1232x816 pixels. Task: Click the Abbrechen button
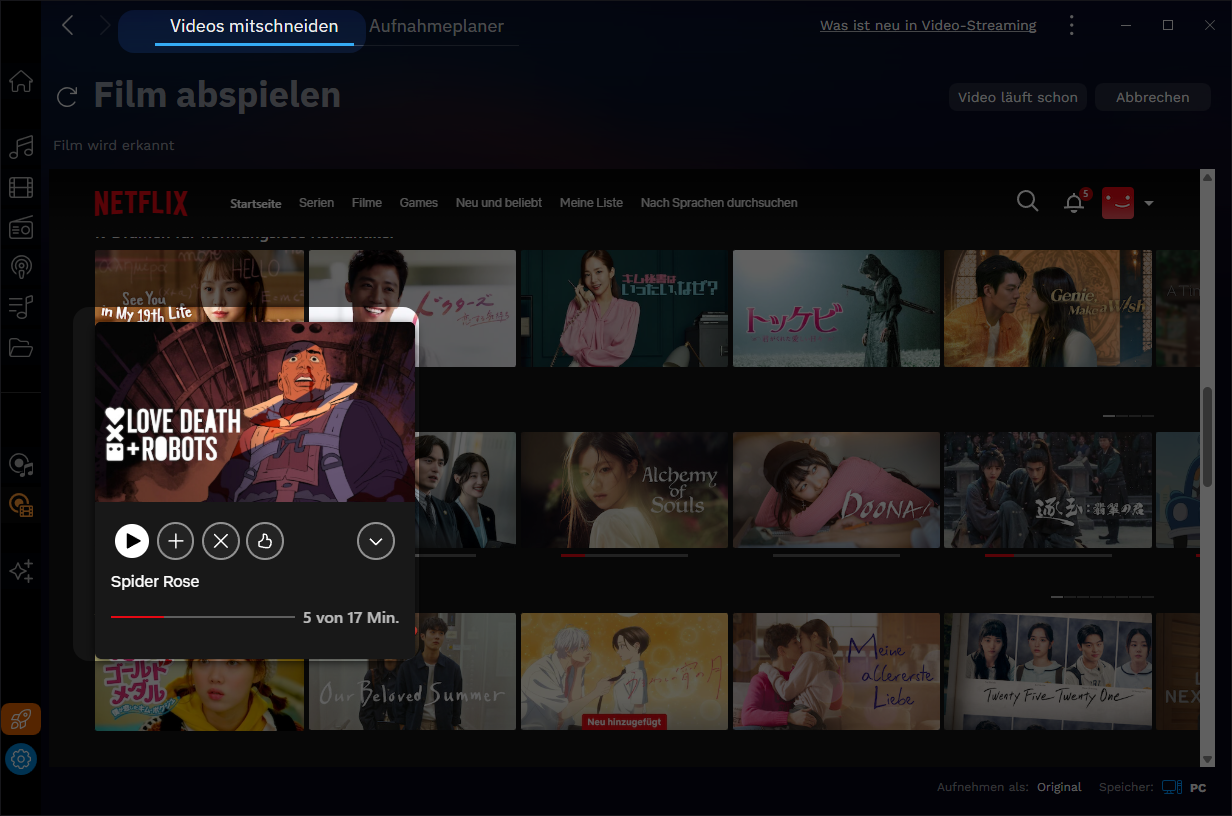click(1153, 97)
